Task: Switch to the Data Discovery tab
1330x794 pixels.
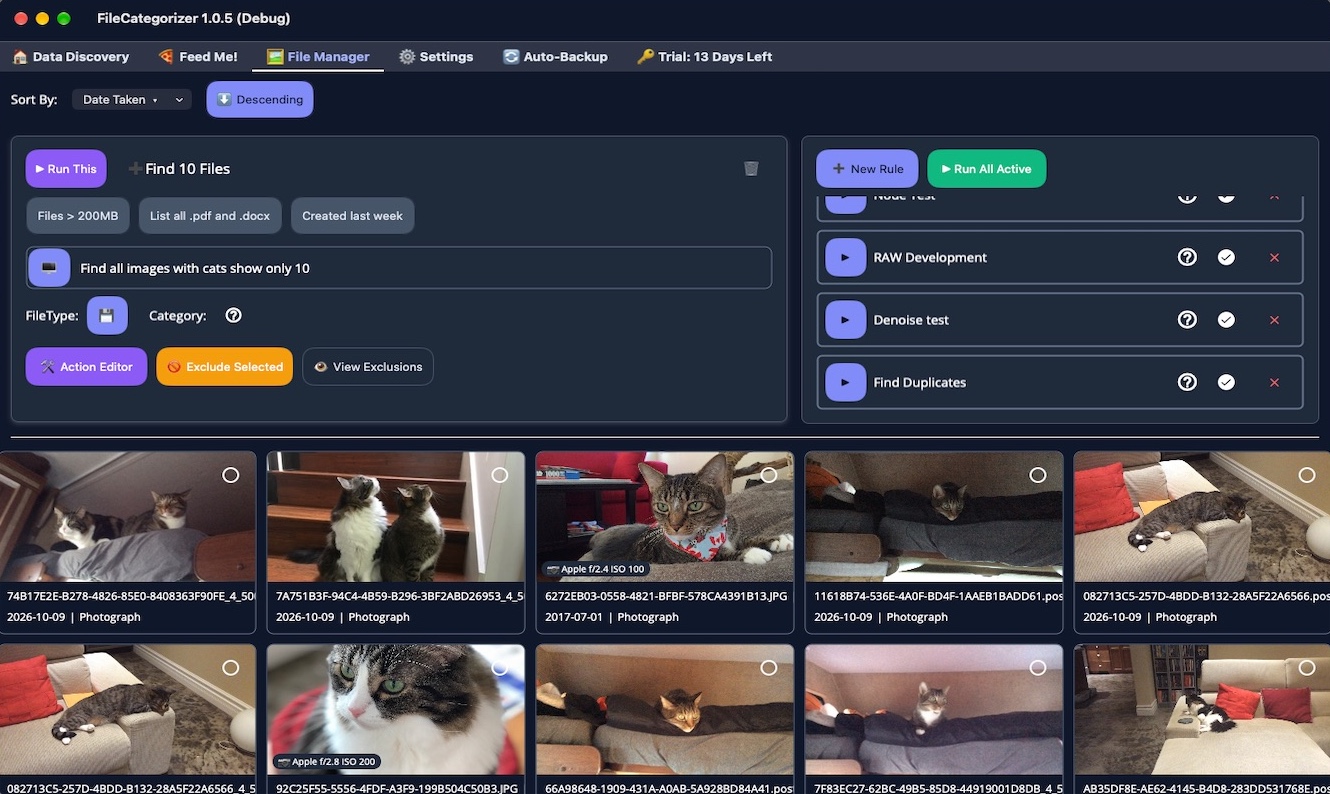Action: (71, 57)
